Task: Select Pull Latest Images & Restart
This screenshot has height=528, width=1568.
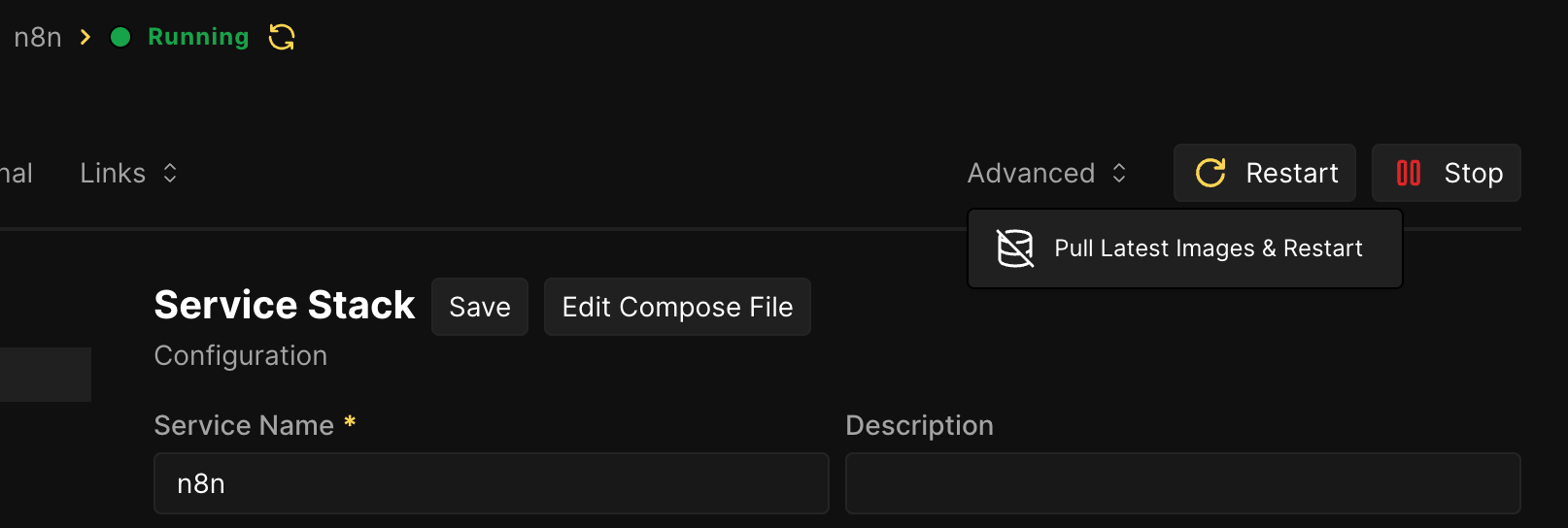Action: 1208,248
